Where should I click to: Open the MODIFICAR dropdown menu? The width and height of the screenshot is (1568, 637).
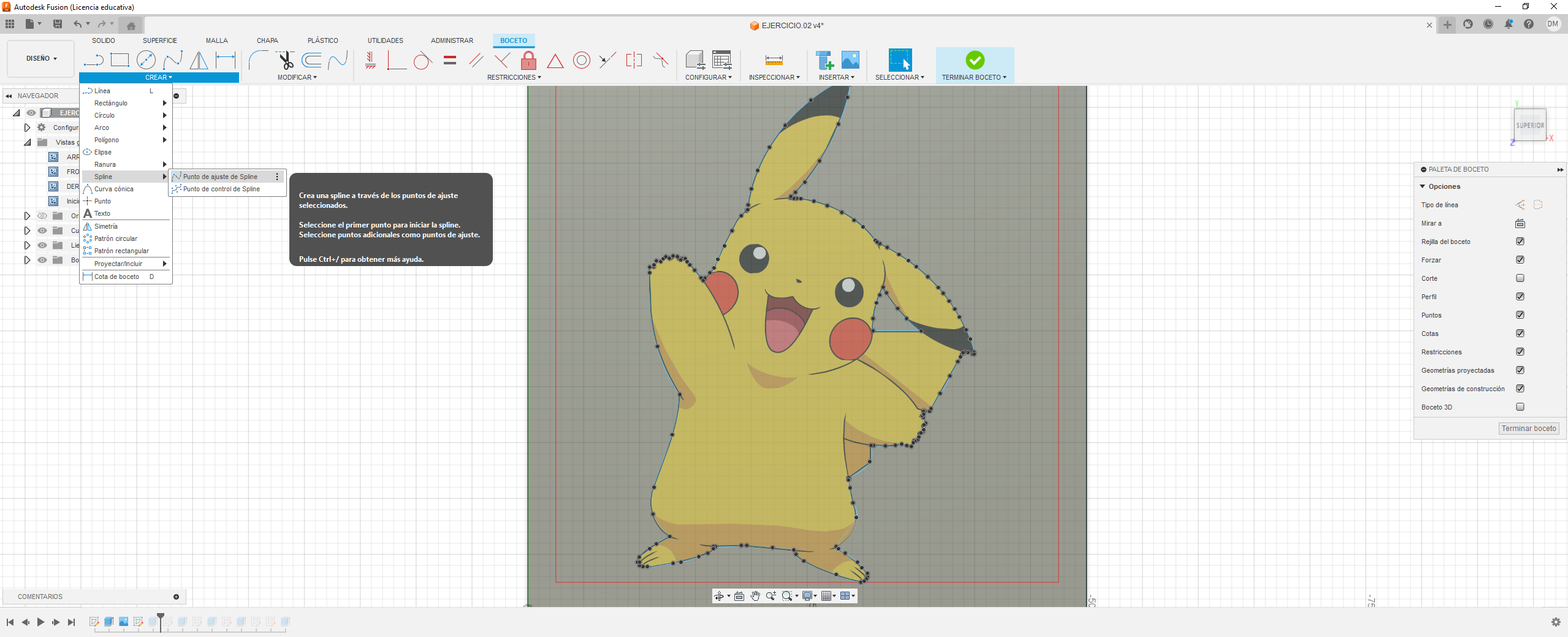297,77
